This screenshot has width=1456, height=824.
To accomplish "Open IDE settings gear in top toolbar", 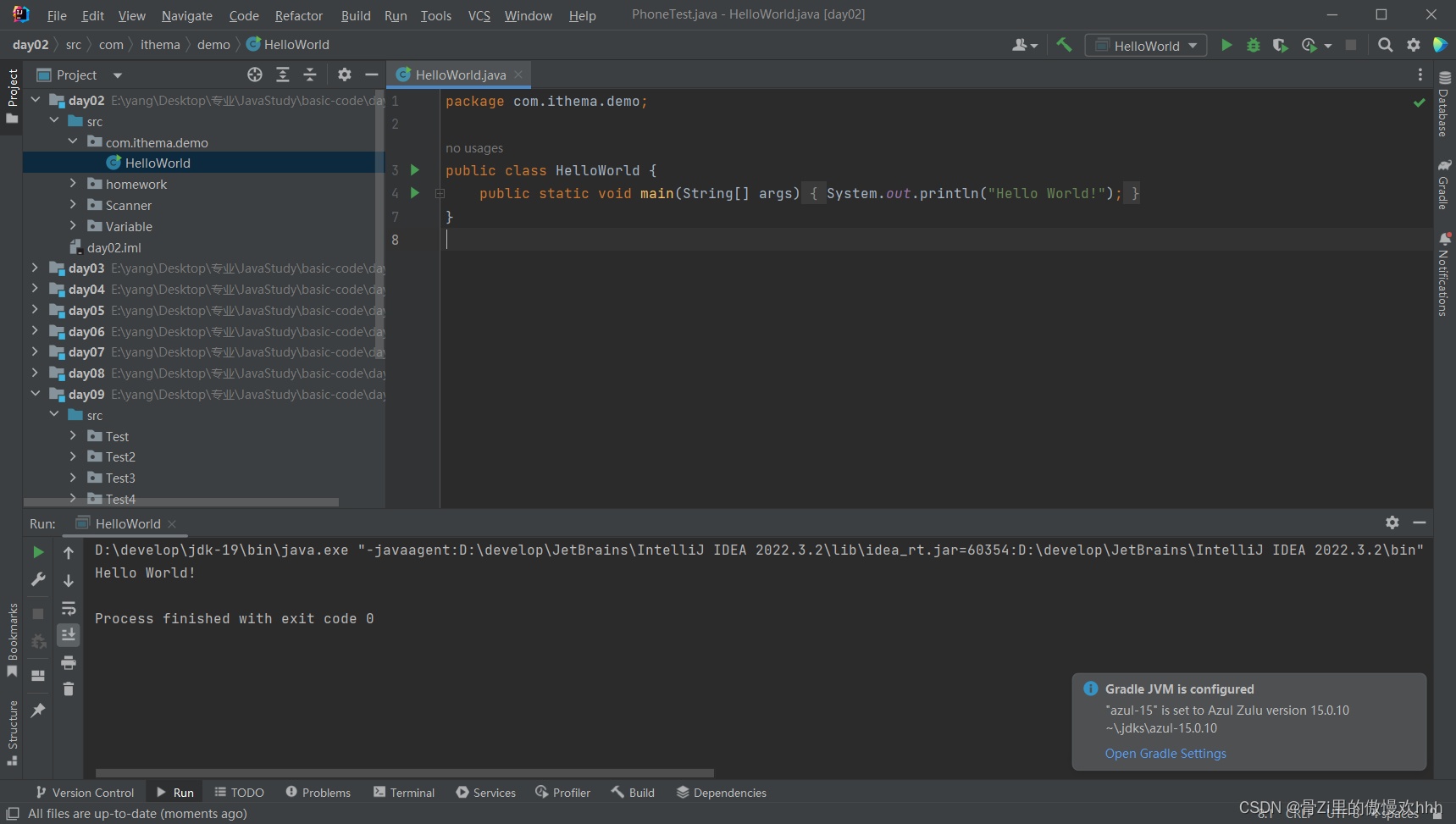I will 1413,45.
